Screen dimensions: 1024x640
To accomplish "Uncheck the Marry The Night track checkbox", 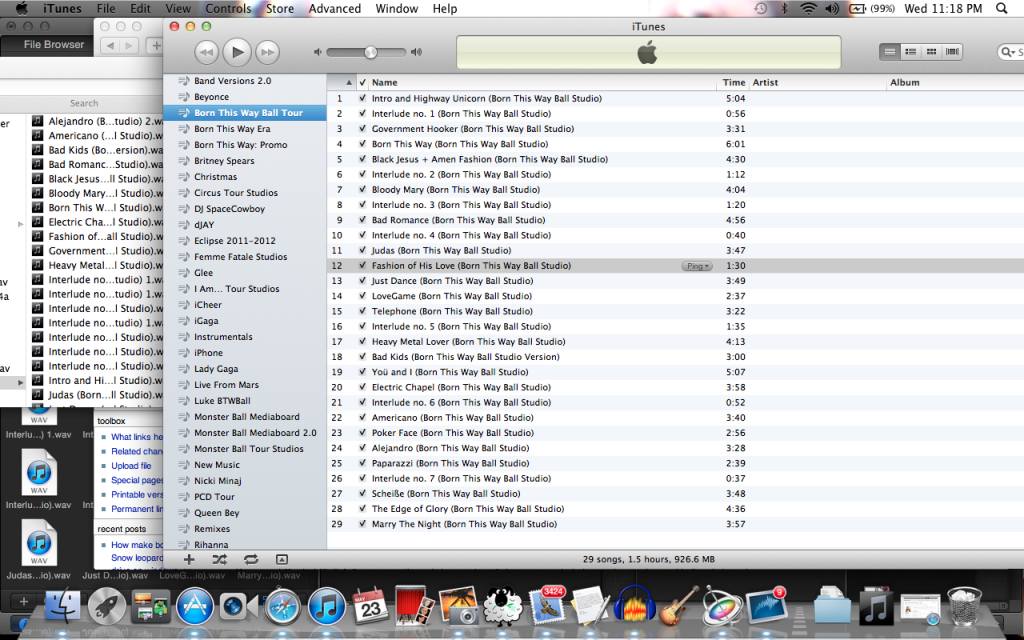I will [x=362, y=524].
